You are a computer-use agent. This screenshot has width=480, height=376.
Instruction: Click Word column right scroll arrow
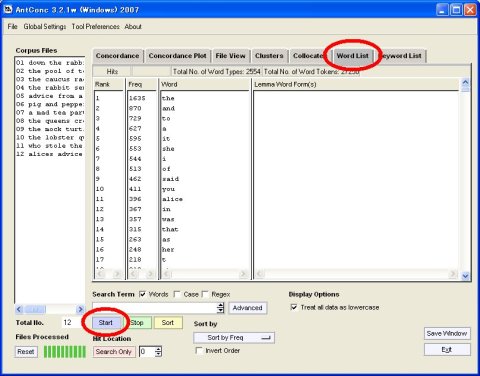(243, 274)
